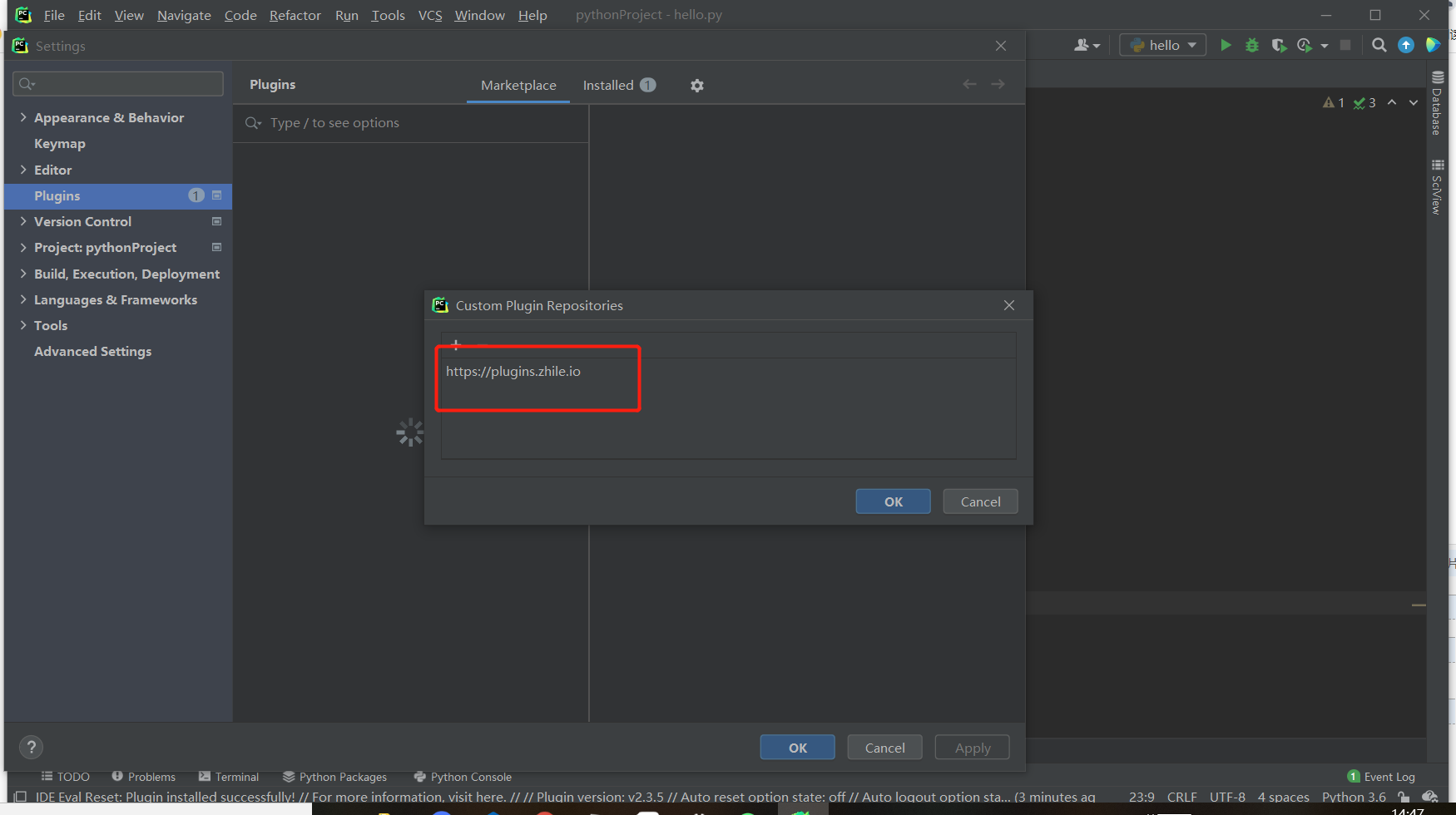Image resolution: width=1456 pixels, height=815 pixels.
Task: Open the Python Console tool window
Action: click(463, 777)
